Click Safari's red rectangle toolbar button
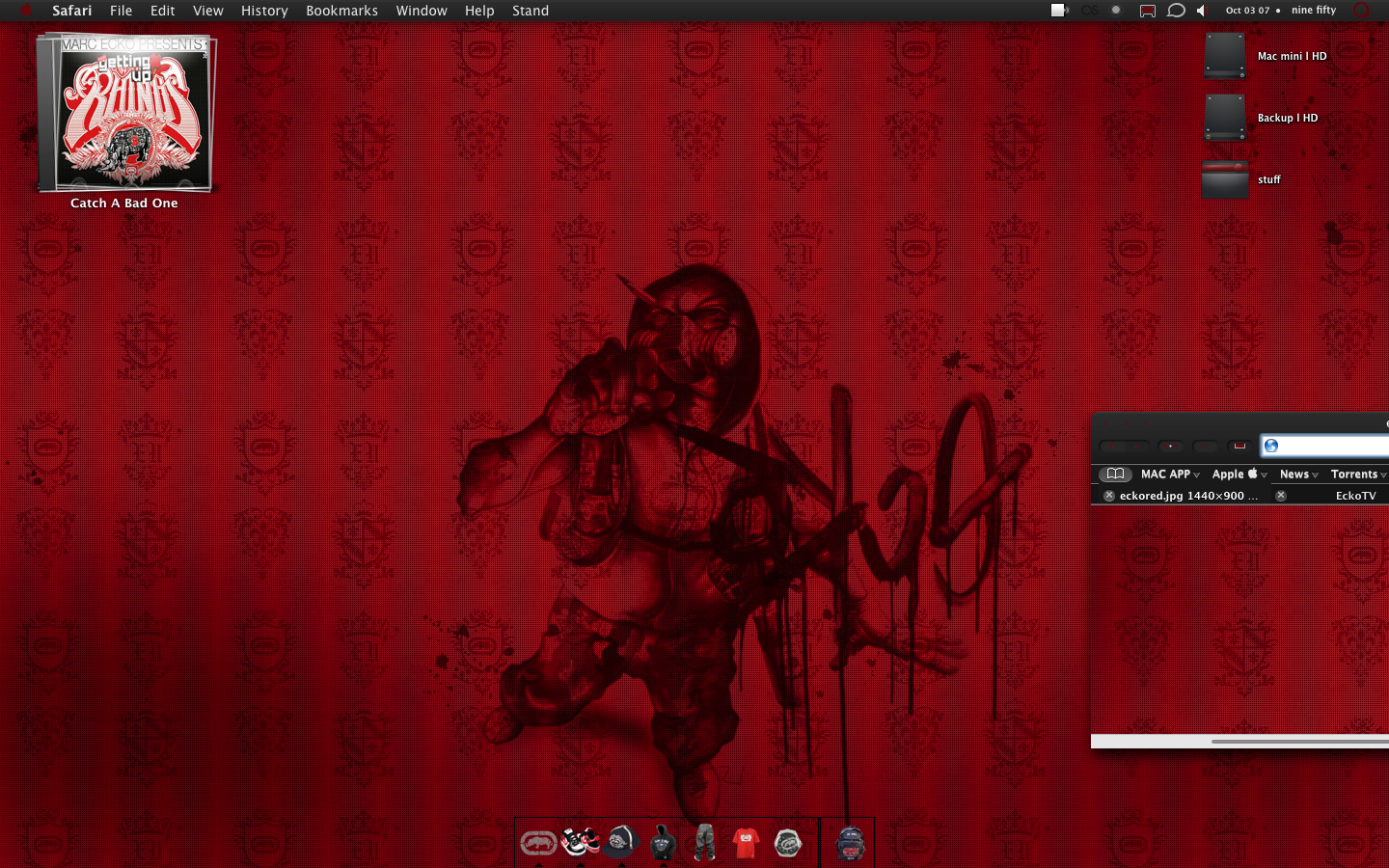This screenshot has width=1389, height=868. coord(1239,446)
